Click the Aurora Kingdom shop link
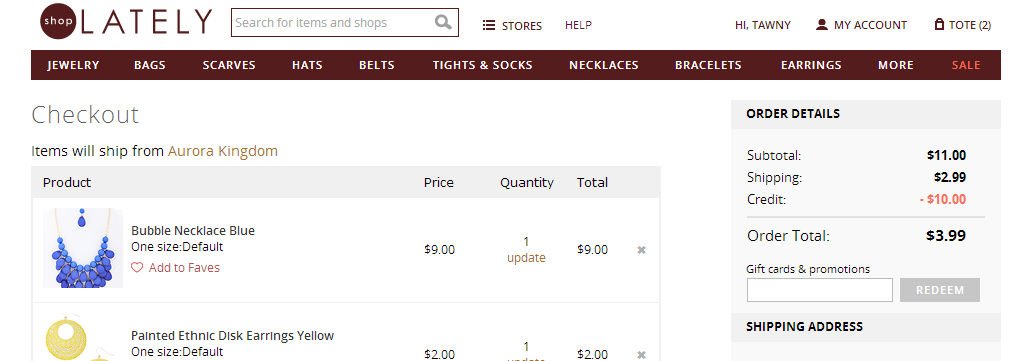This screenshot has width=1016, height=361. 223,151
